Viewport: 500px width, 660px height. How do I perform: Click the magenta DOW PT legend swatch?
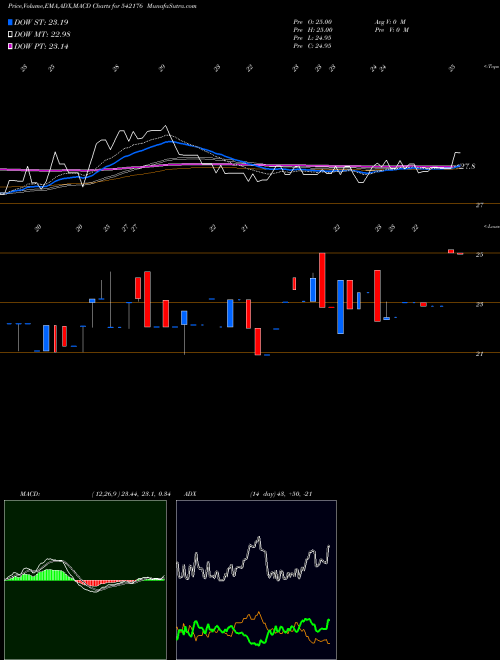10,46
